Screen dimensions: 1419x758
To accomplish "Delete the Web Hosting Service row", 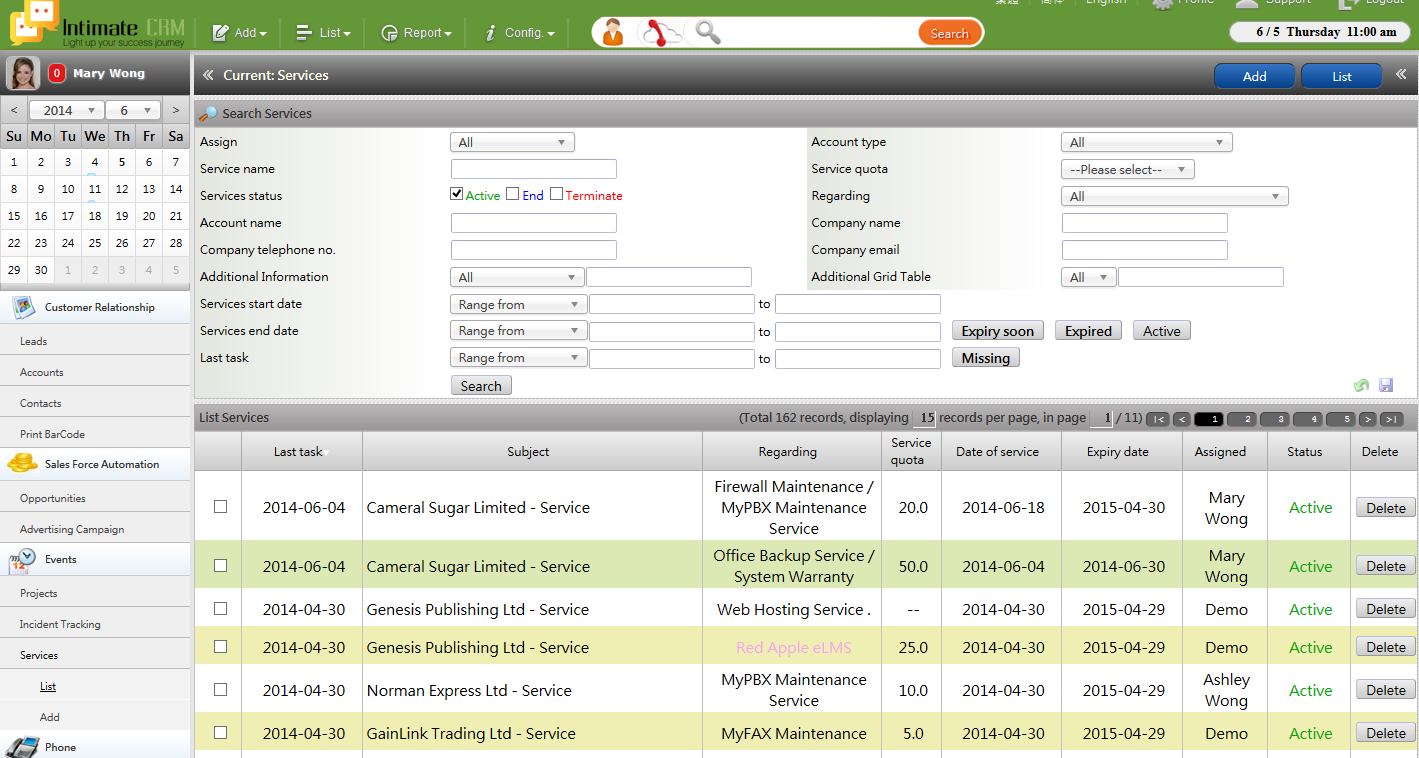I will [x=1386, y=609].
